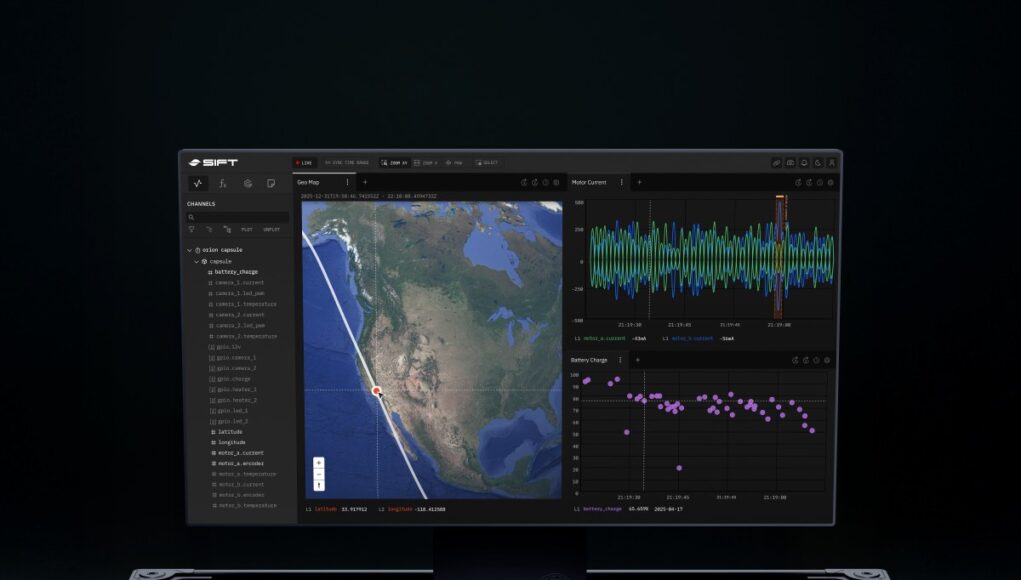Viewport: 1021px width, 580px height.
Task: Enable Pan mode
Action: tap(454, 162)
